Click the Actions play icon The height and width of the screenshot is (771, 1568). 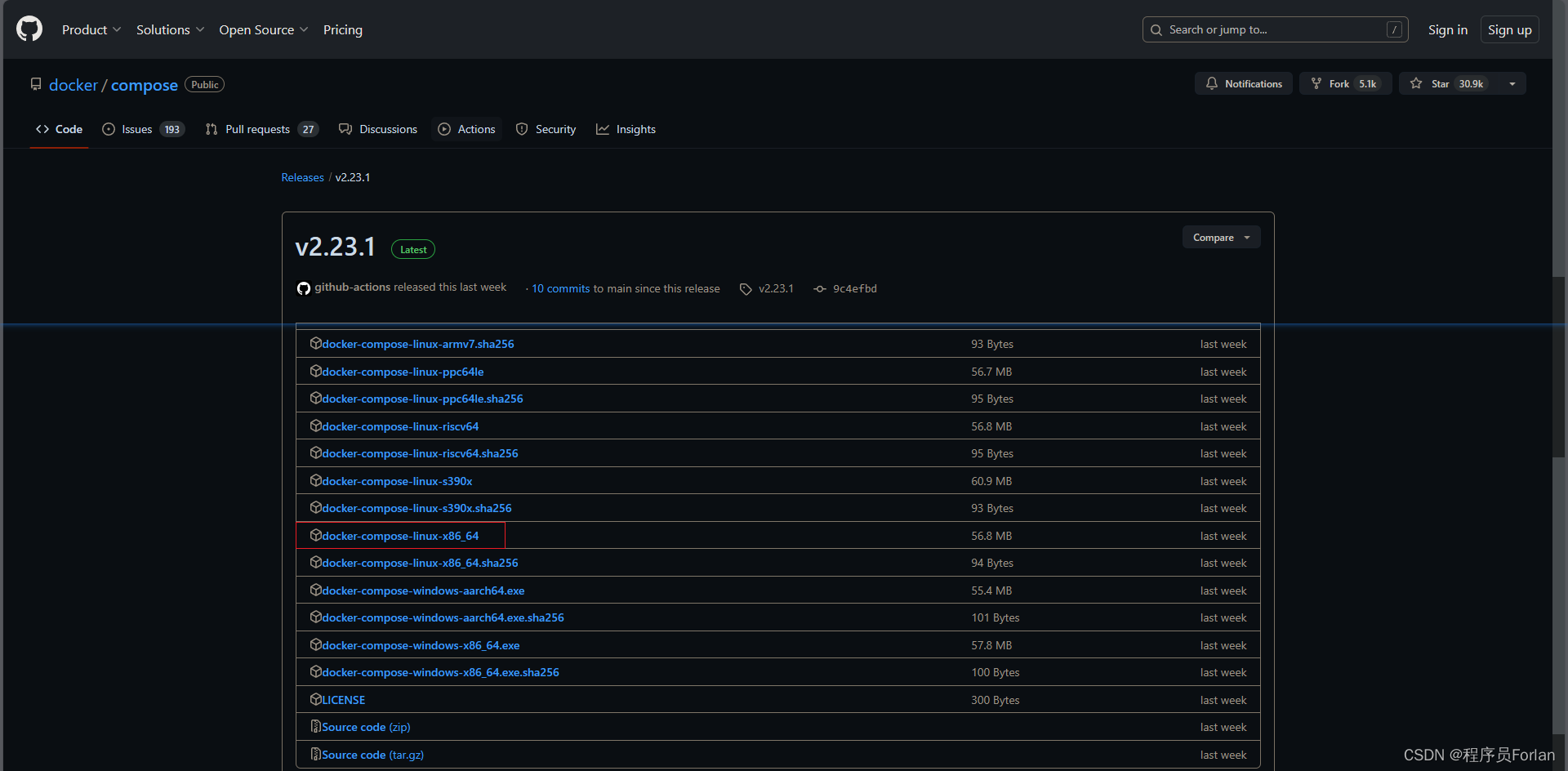click(444, 129)
